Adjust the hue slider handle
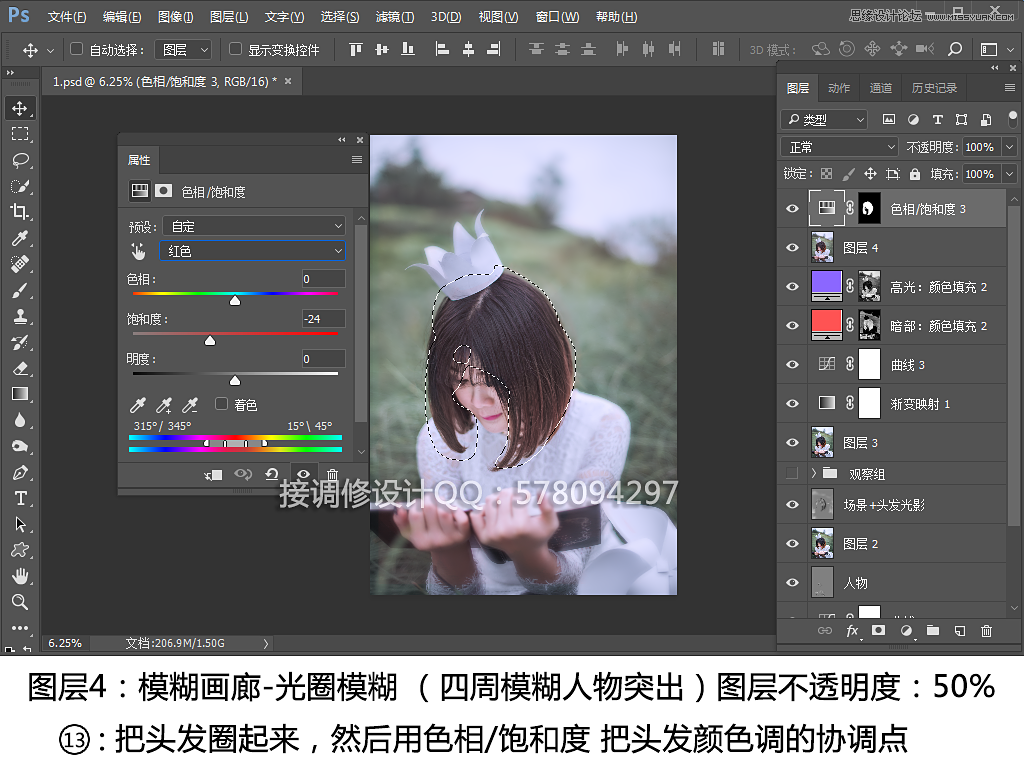 point(235,301)
